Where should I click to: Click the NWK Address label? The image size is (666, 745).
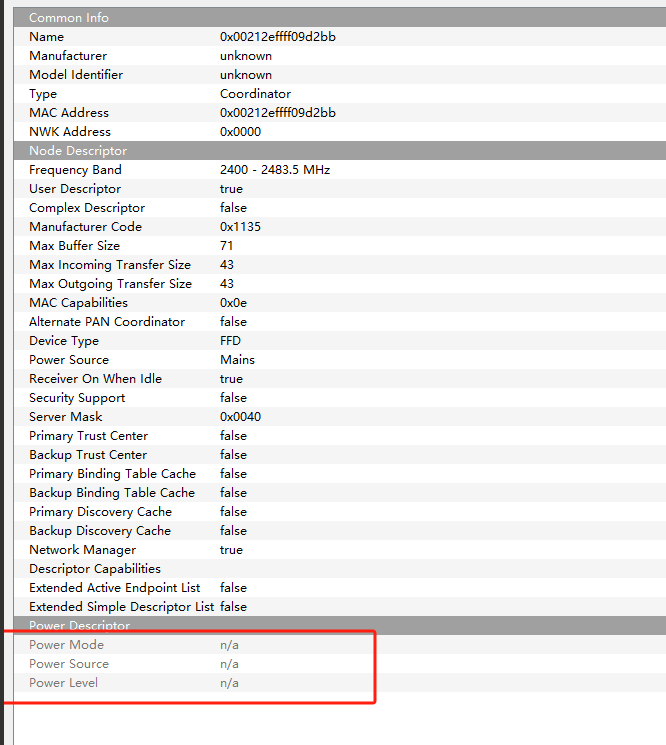click(x=70, y=132)
